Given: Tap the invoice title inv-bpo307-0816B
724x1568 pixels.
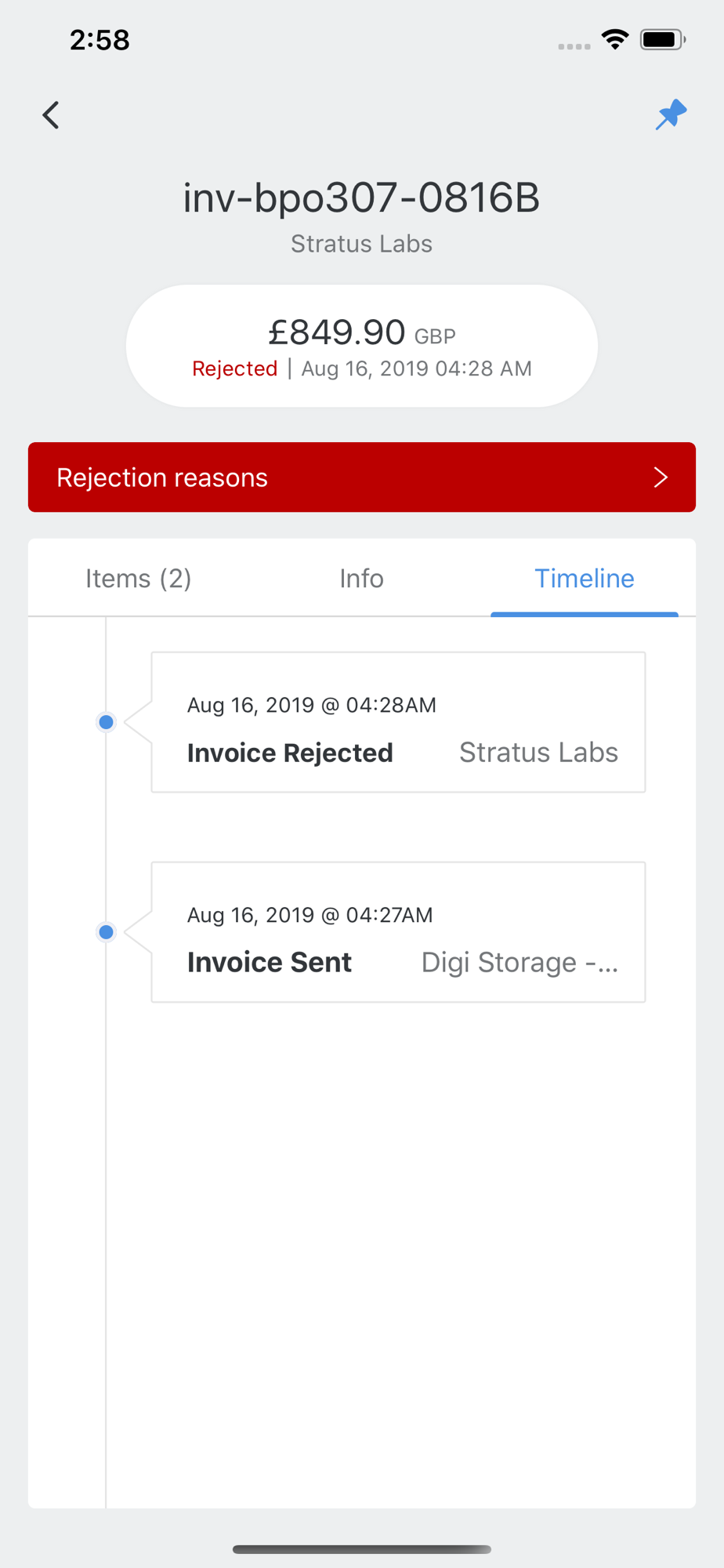Looking at the screenshot, I should point(362,198).
